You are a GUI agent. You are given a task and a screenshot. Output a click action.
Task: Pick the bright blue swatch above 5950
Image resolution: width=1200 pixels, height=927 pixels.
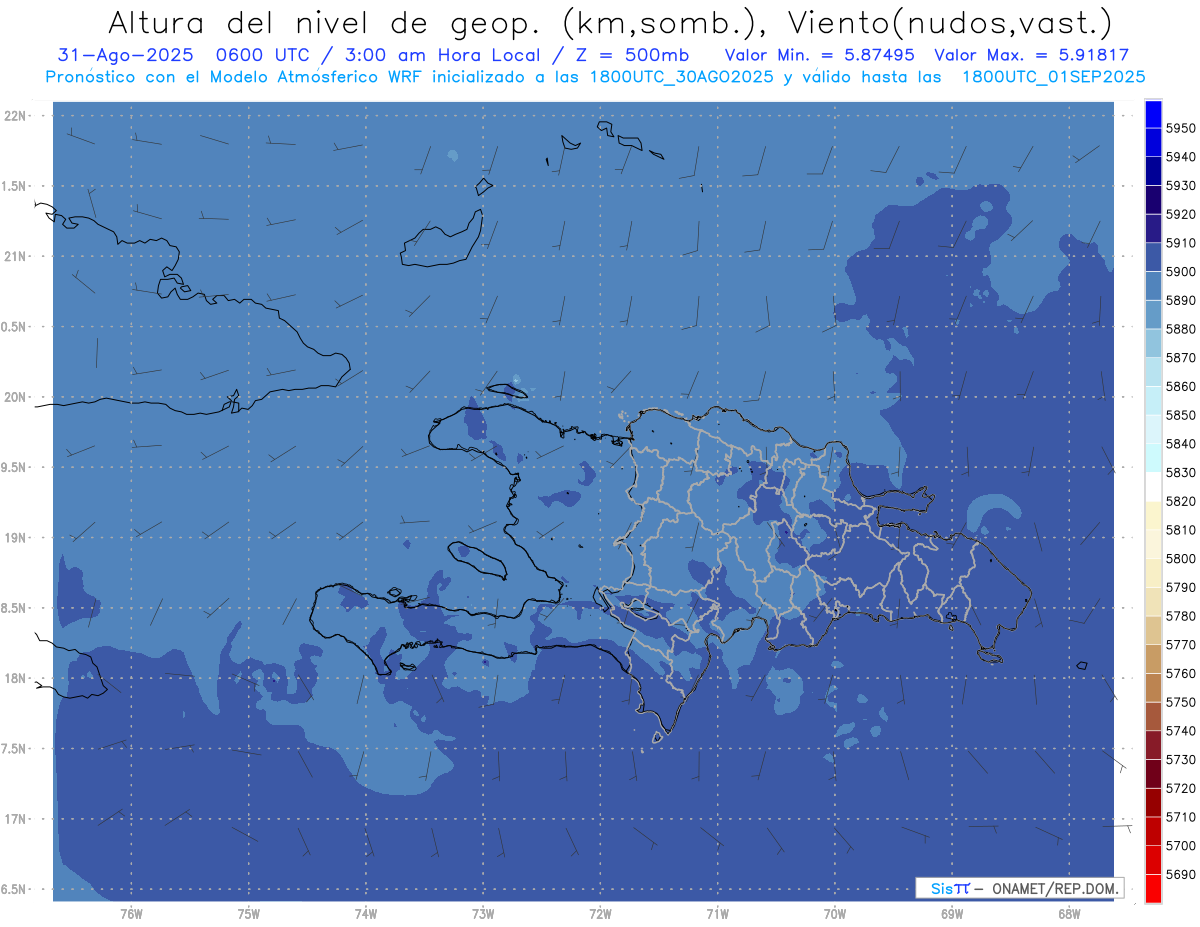(1153, 114)
